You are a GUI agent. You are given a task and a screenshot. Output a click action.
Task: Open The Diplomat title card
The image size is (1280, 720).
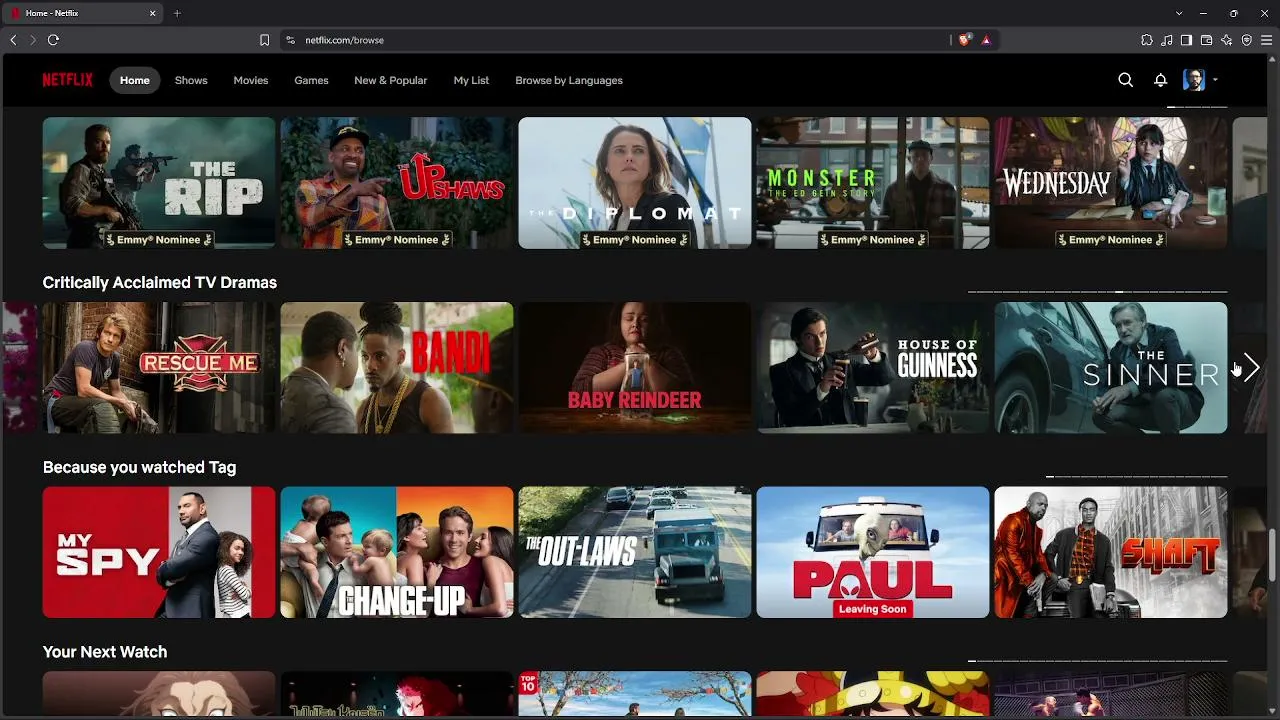click(x=635, y=183)
